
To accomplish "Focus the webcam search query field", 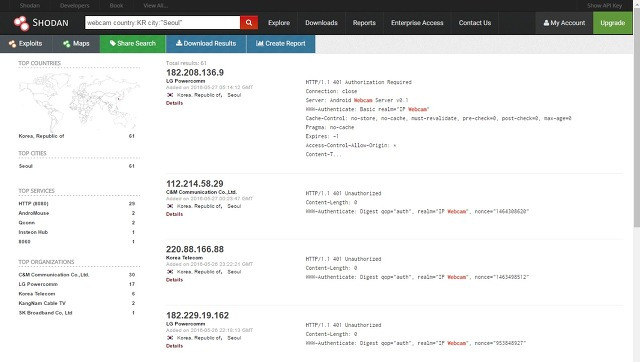I will (x=162, y=22).
